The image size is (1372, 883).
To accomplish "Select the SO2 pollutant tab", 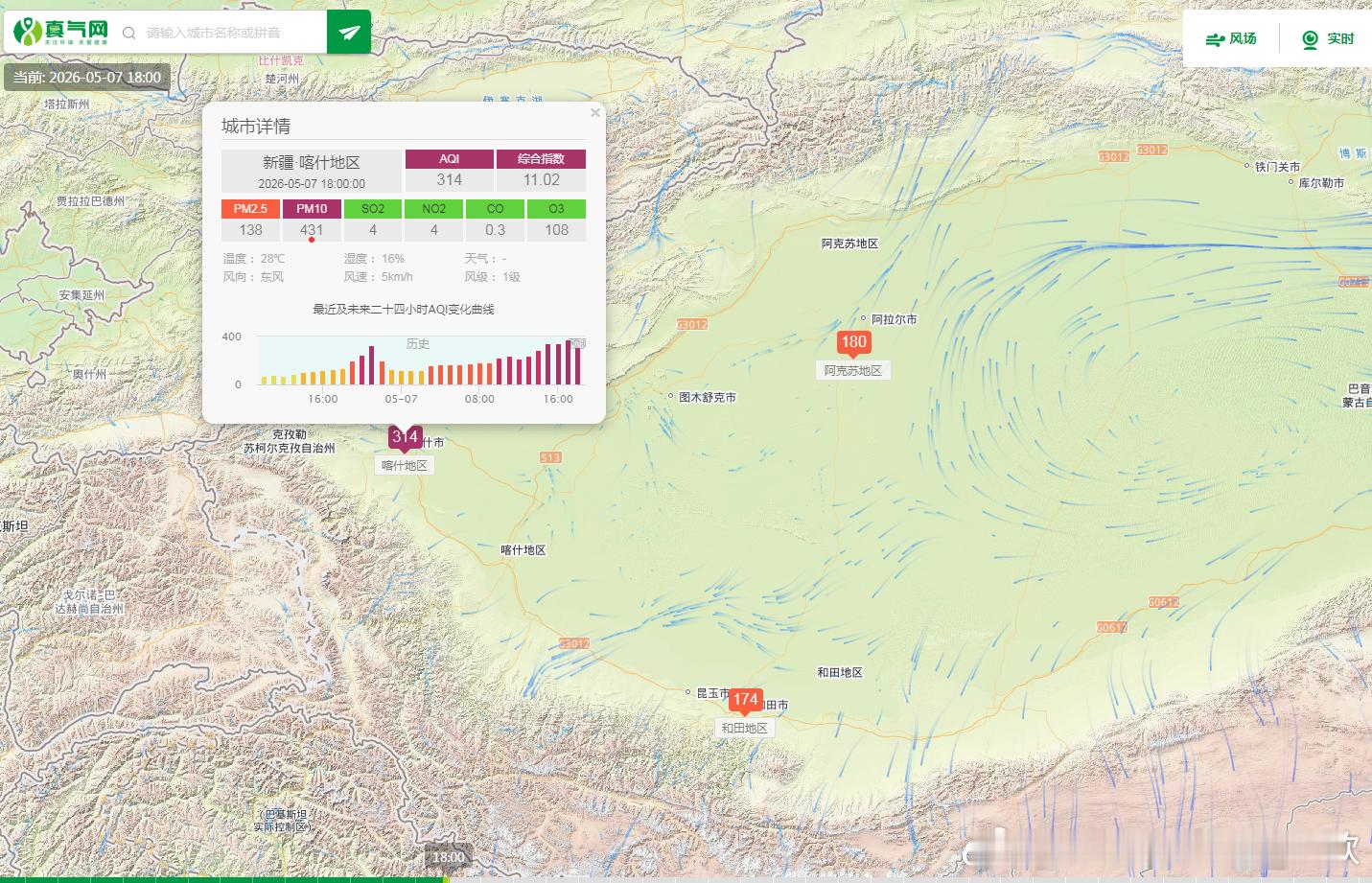I will pyautogui.click(x=373, y=208).
